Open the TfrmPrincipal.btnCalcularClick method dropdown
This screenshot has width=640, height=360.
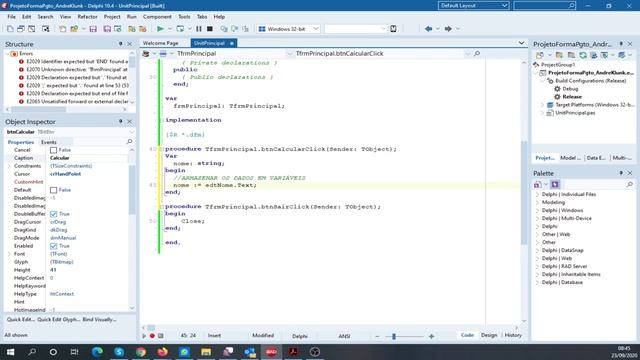[467, 53]
